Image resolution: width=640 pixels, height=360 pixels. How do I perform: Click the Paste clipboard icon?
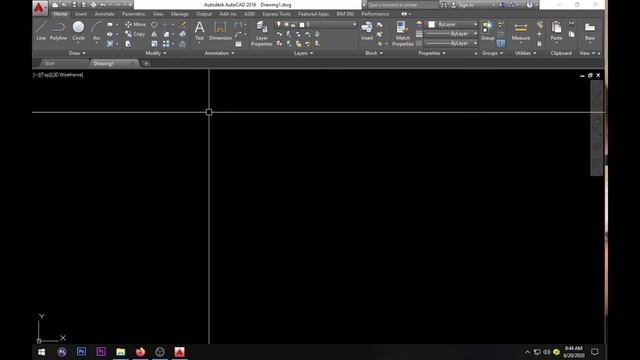[556, 31]
